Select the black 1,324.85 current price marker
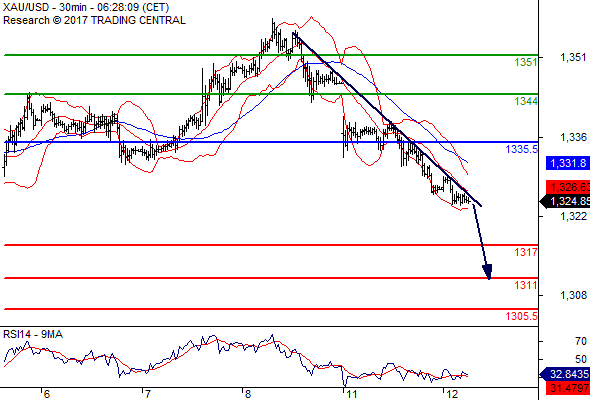This screenshot has width=590, height=400. click(565, 201)
